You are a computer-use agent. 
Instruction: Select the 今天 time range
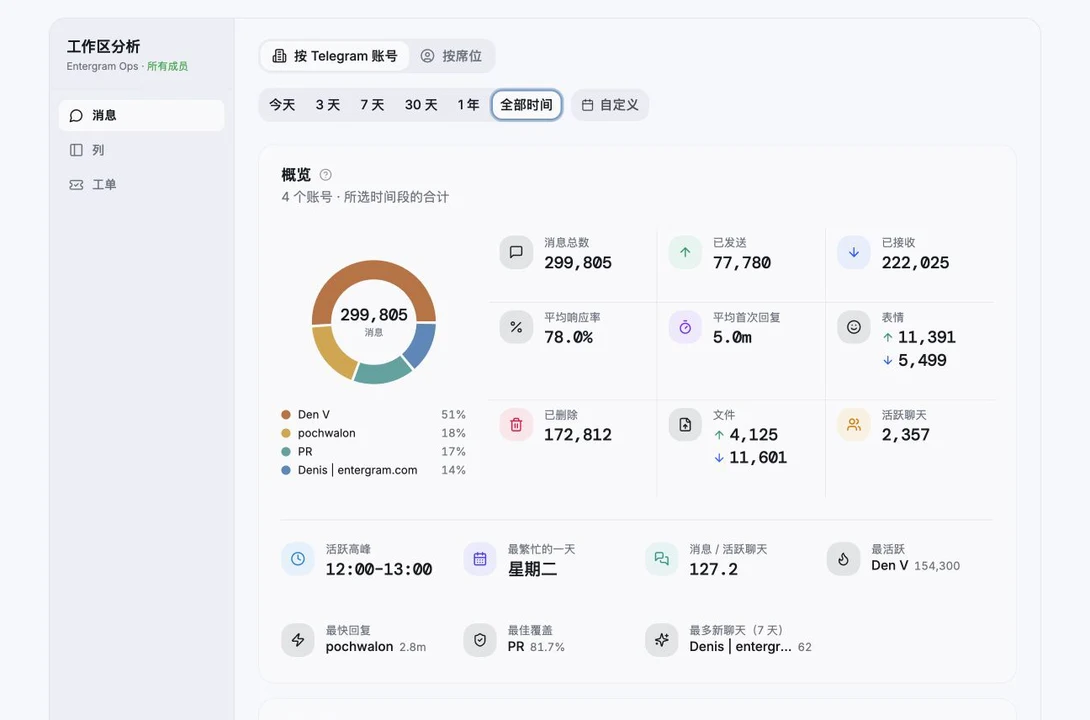point(282,105)
